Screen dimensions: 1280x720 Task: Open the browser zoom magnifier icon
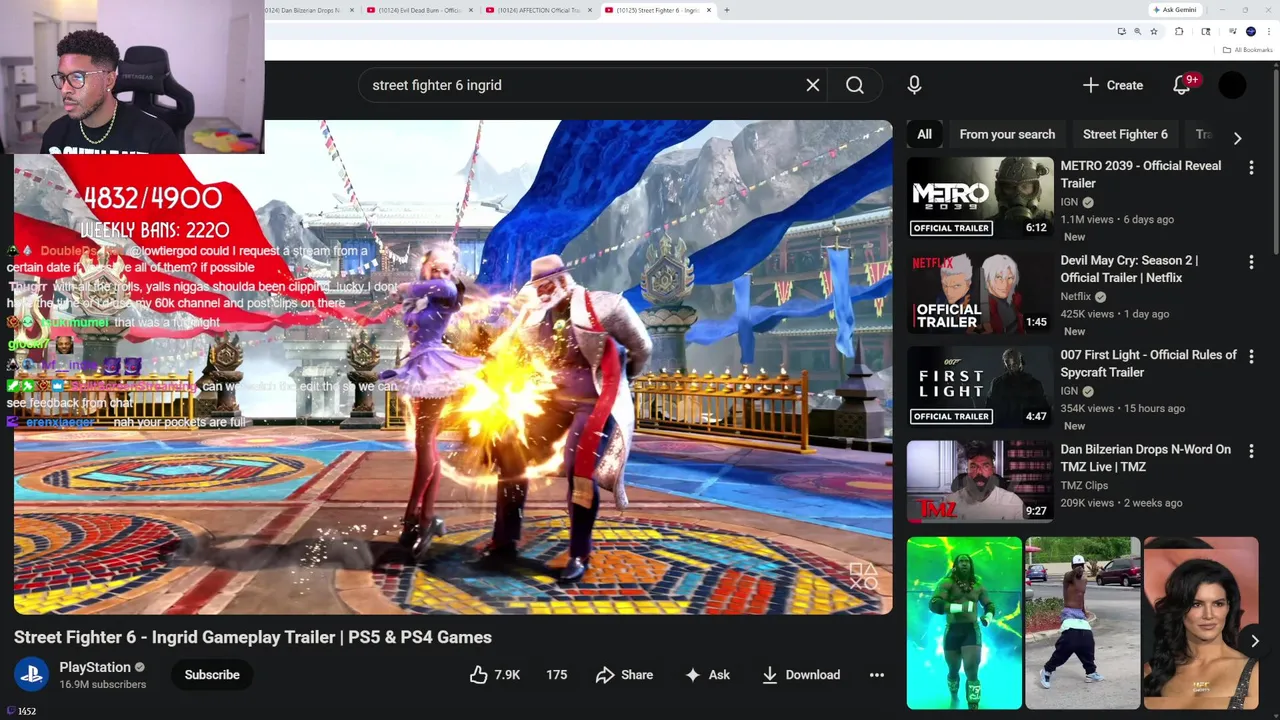click(1137, 31)
